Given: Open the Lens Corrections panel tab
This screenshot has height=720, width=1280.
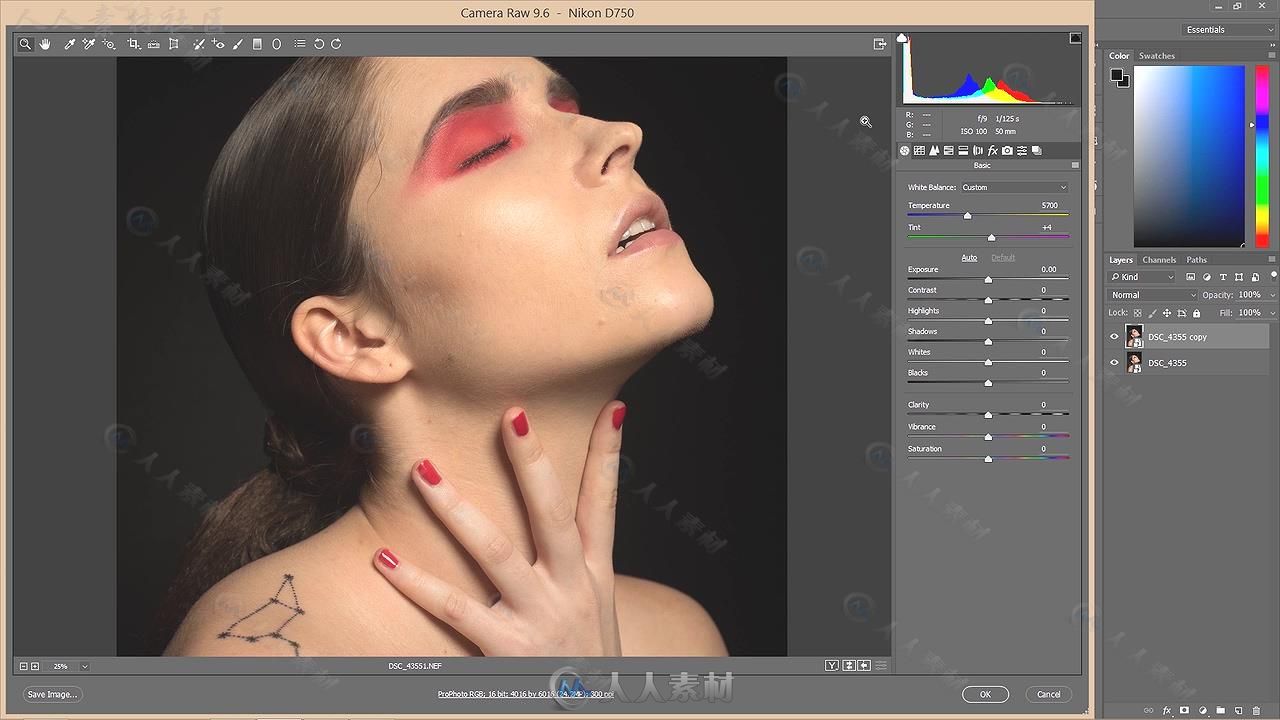Looking at the screenshot, I should pyautogui.click(x=978, y=151).
